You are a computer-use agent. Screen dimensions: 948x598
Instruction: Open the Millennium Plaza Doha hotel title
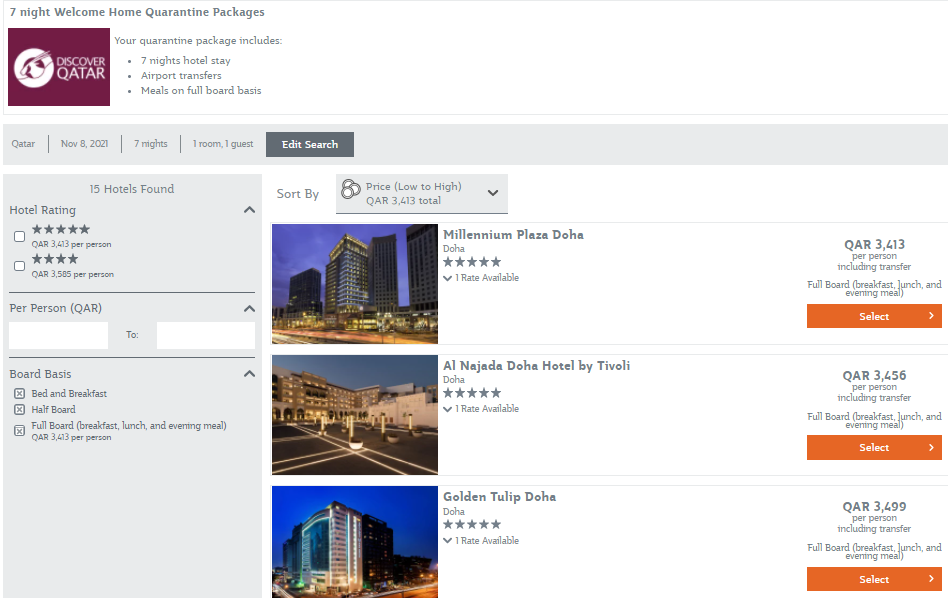coord(513,235)
